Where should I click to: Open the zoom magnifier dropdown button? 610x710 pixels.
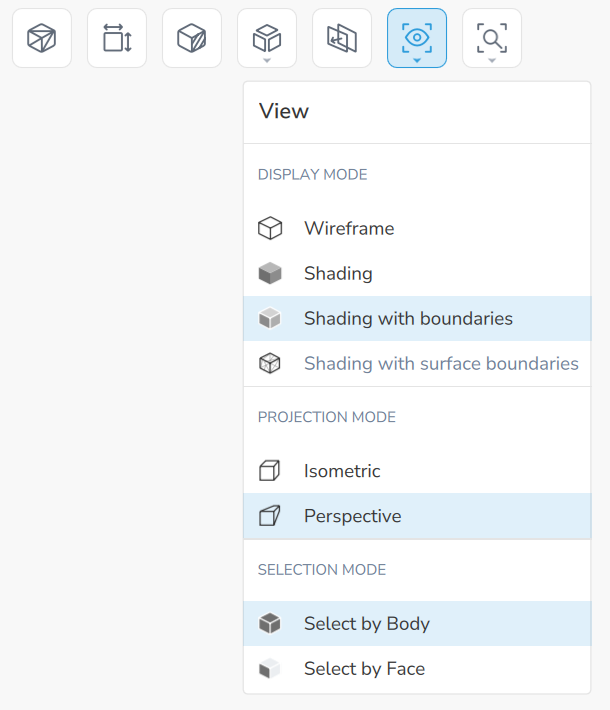[492, 38]
